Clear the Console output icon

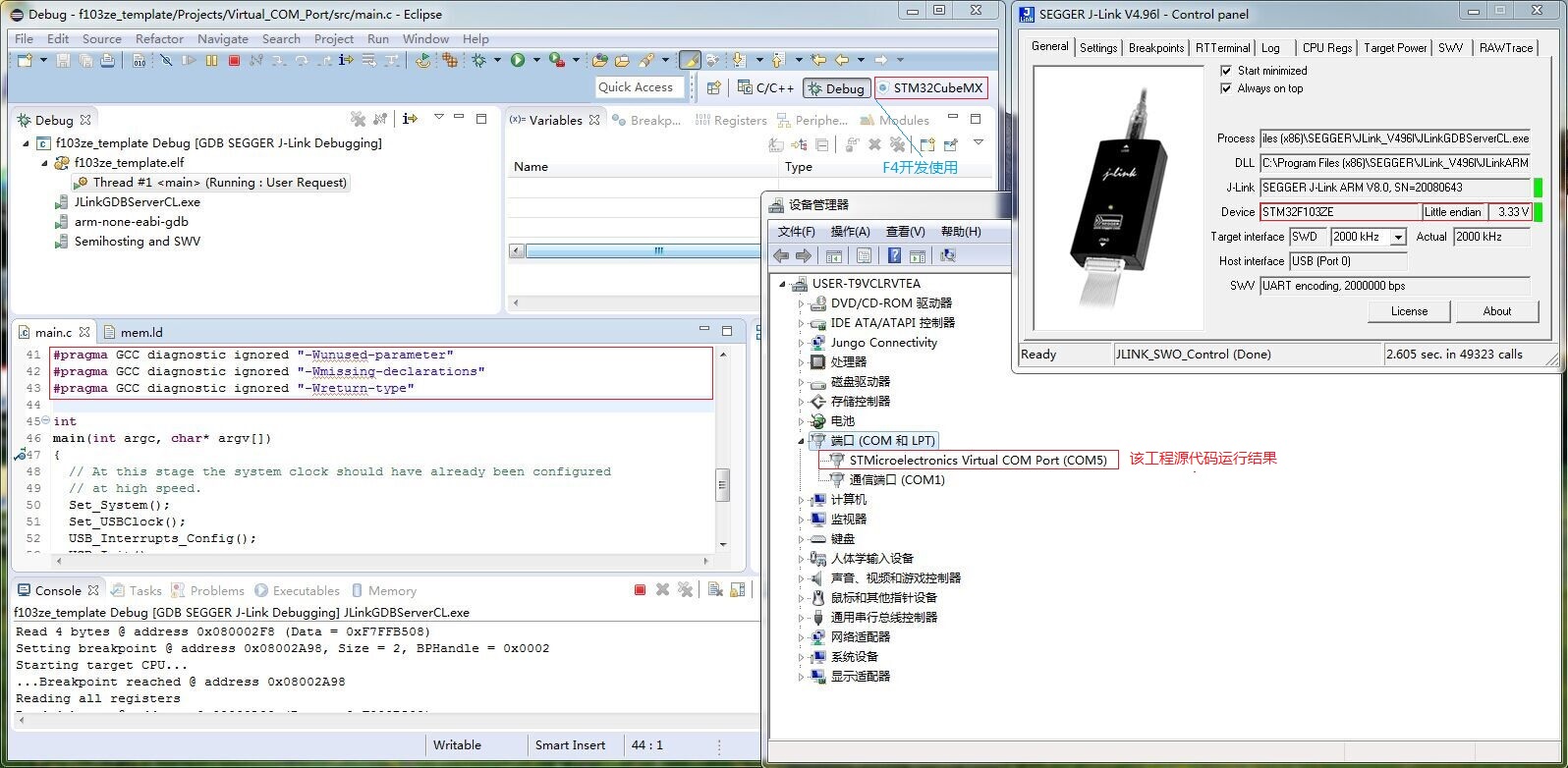pyautogui.click(x=715, y=590)
